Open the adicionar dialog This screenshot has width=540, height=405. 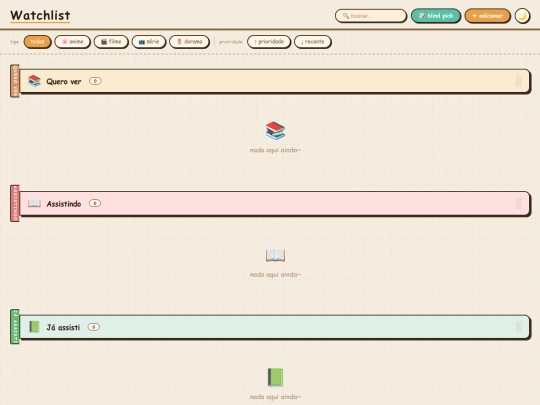pyautogui.click(x=487, y=16)
